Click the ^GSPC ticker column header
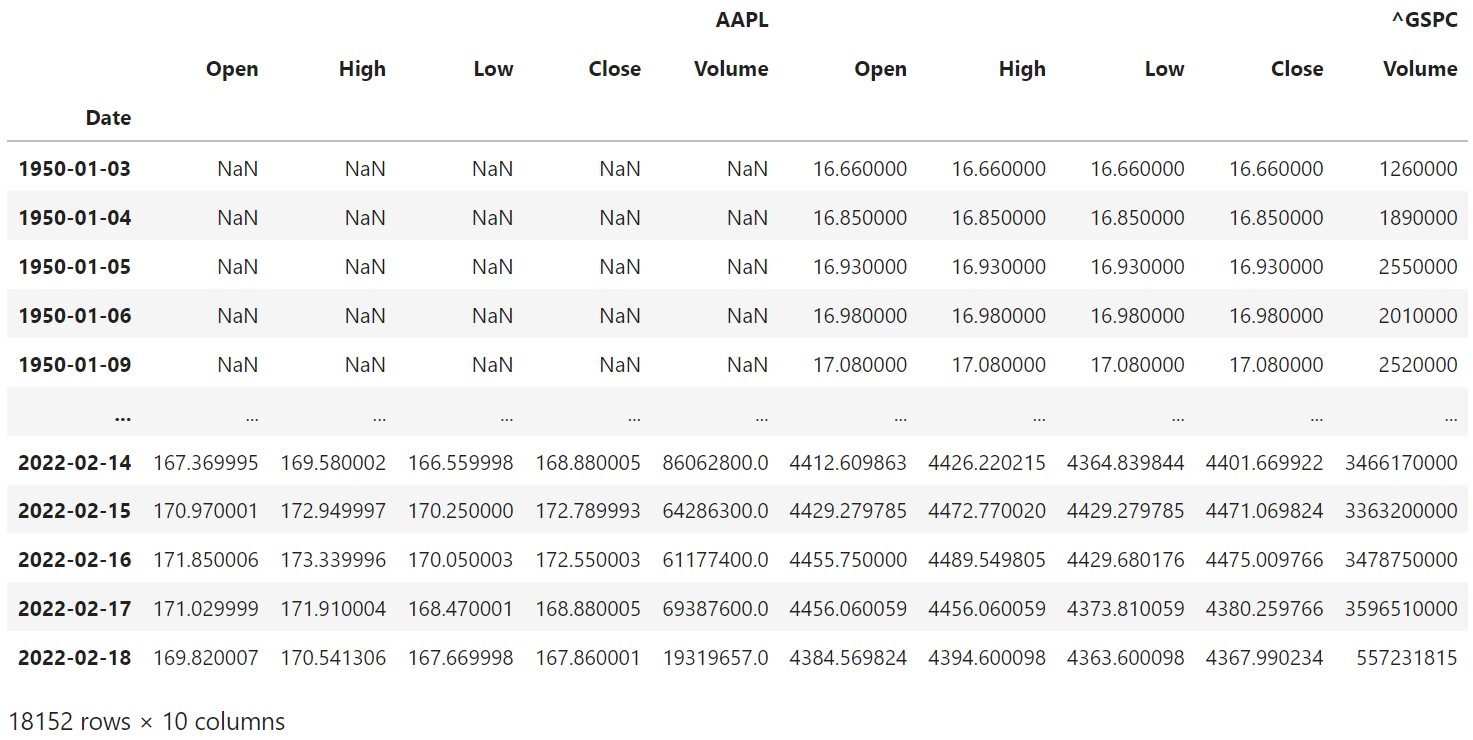This screenshot has height=740, width=1473. (1424, 20)
